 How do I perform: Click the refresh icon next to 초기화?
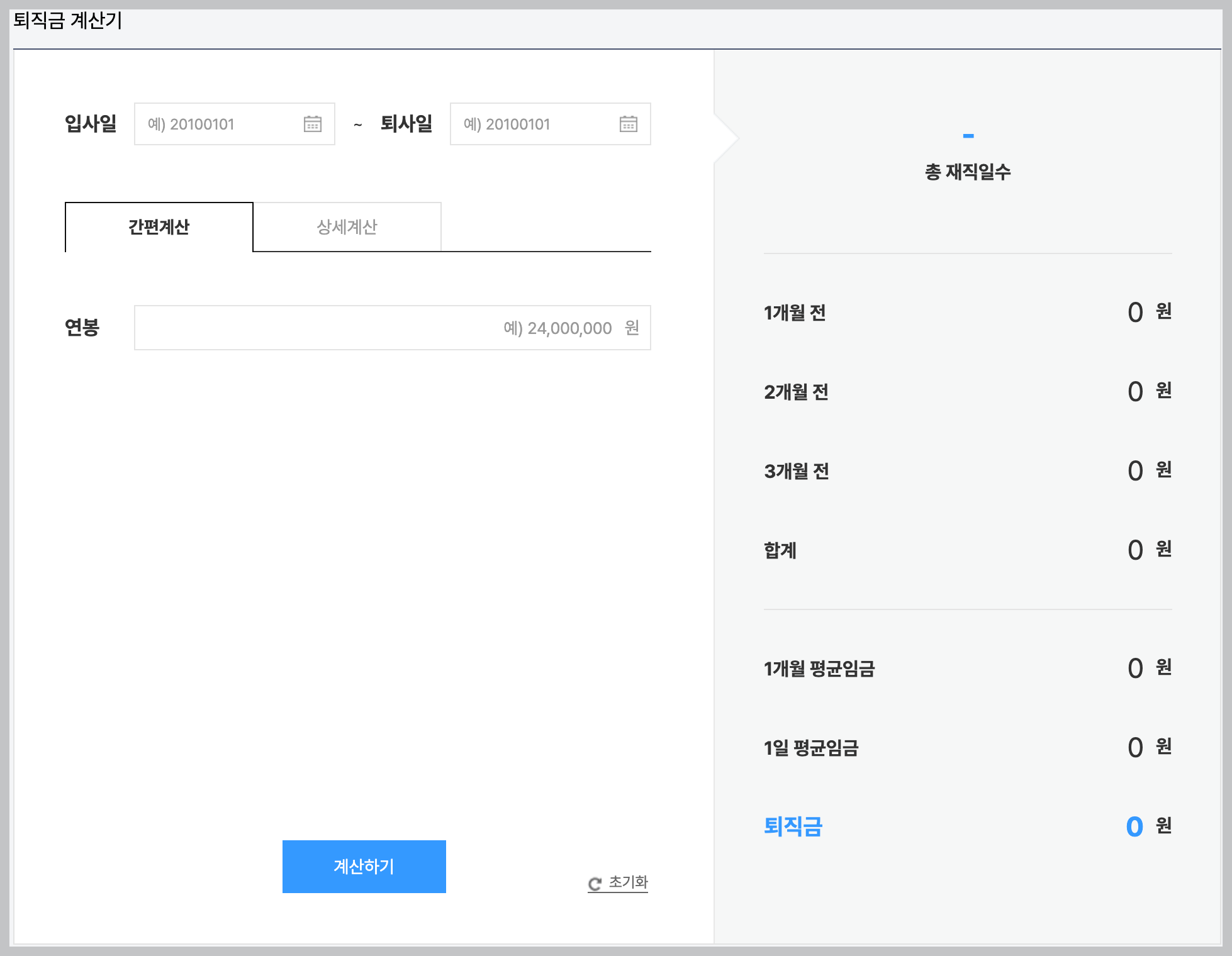(x=594, y=882)
